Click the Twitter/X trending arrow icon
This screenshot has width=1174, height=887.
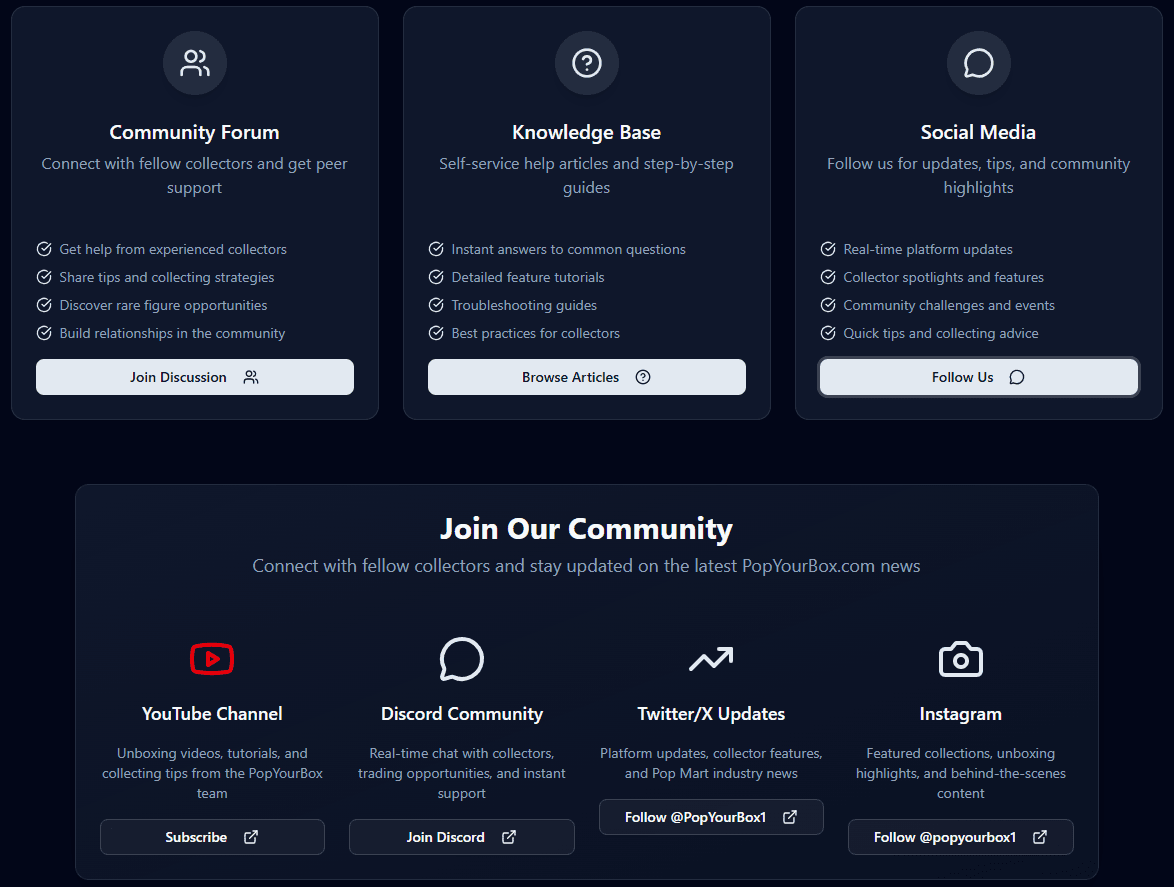pos(711,659)
